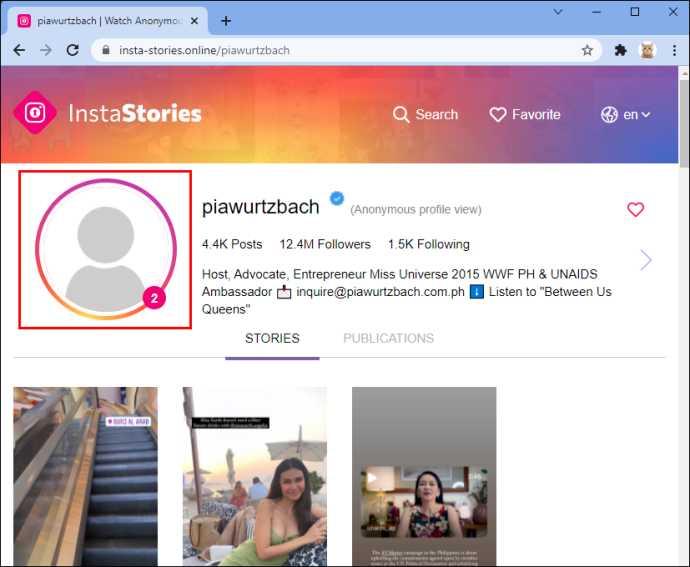This screenshot has width=690, height=567.
Task: Open the profile avatar story ring
Action: point(105,249)
